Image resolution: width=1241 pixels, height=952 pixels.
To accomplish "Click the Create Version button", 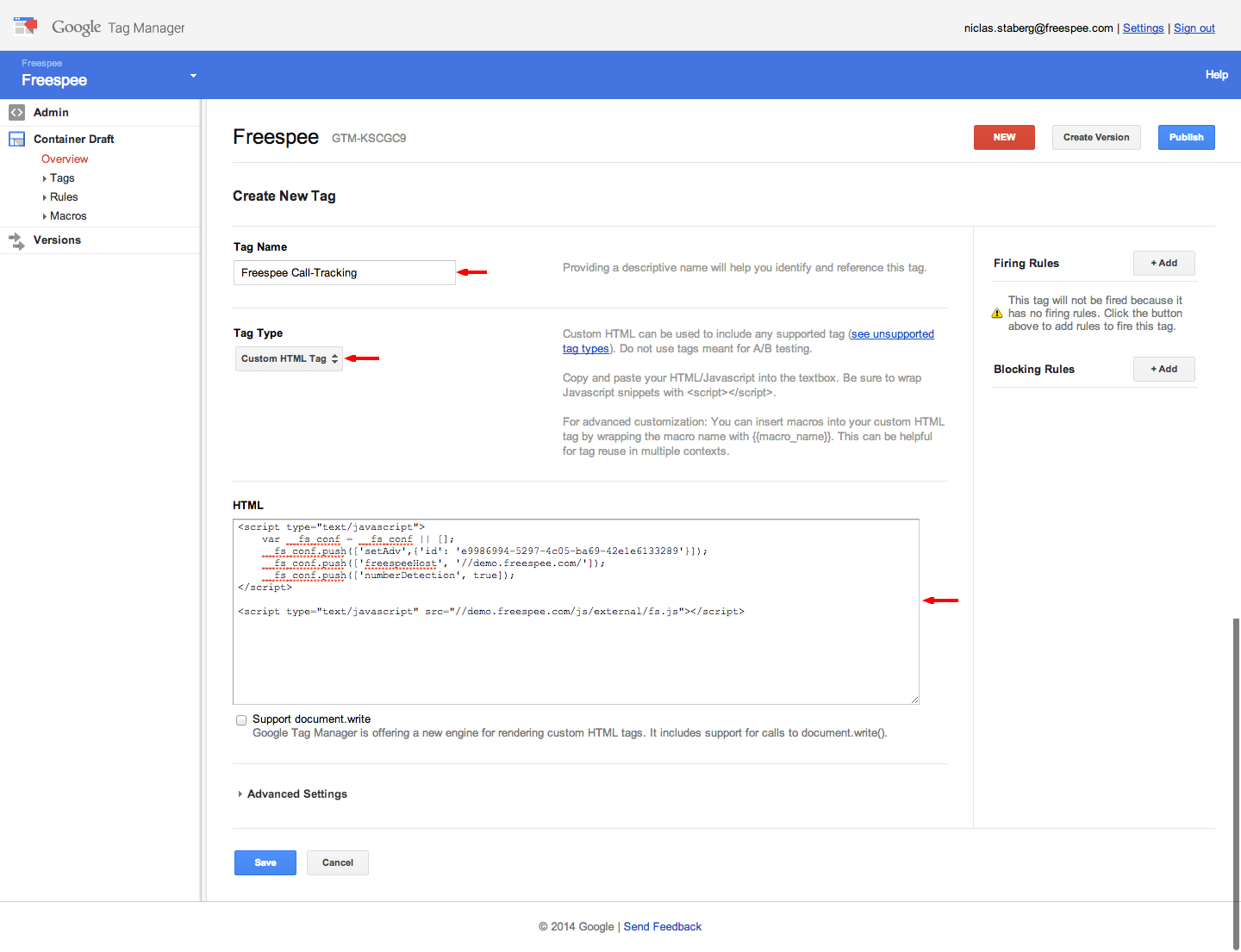I will click(1096, 137).
